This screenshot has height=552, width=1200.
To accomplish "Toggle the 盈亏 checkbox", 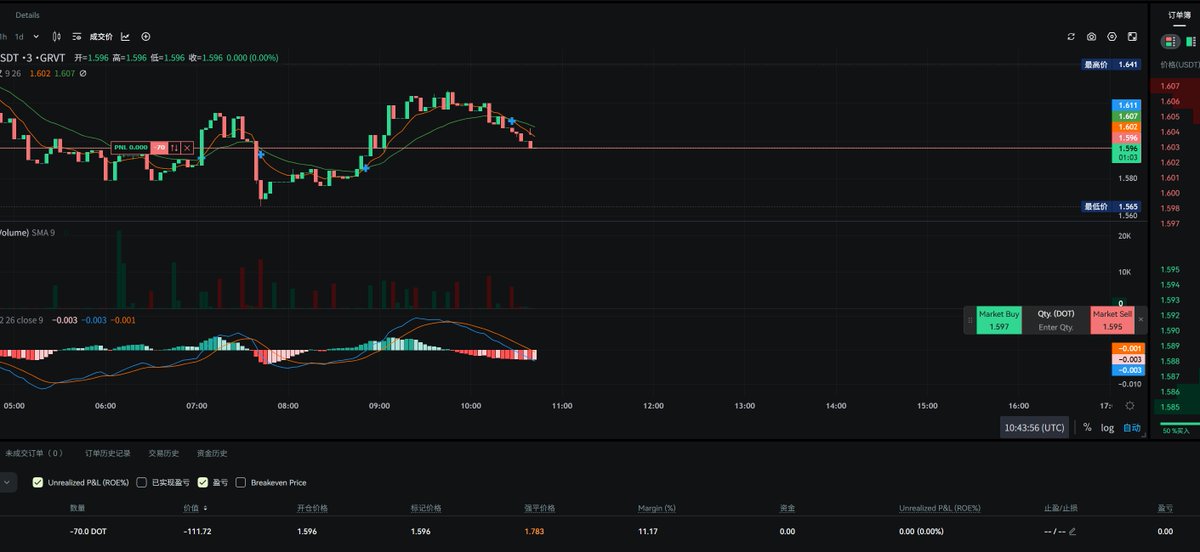I will point(203,482).
